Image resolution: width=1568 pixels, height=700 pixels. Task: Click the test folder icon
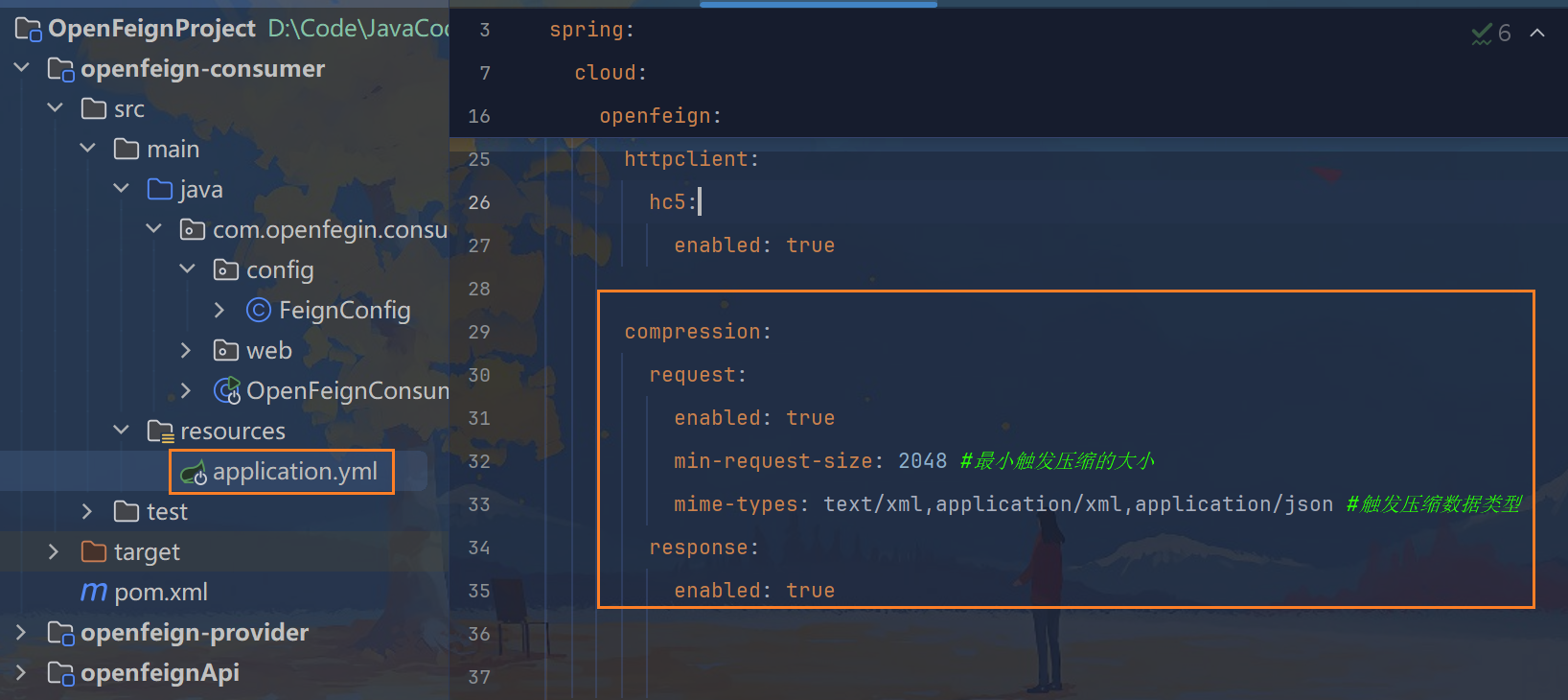point(127,511)
